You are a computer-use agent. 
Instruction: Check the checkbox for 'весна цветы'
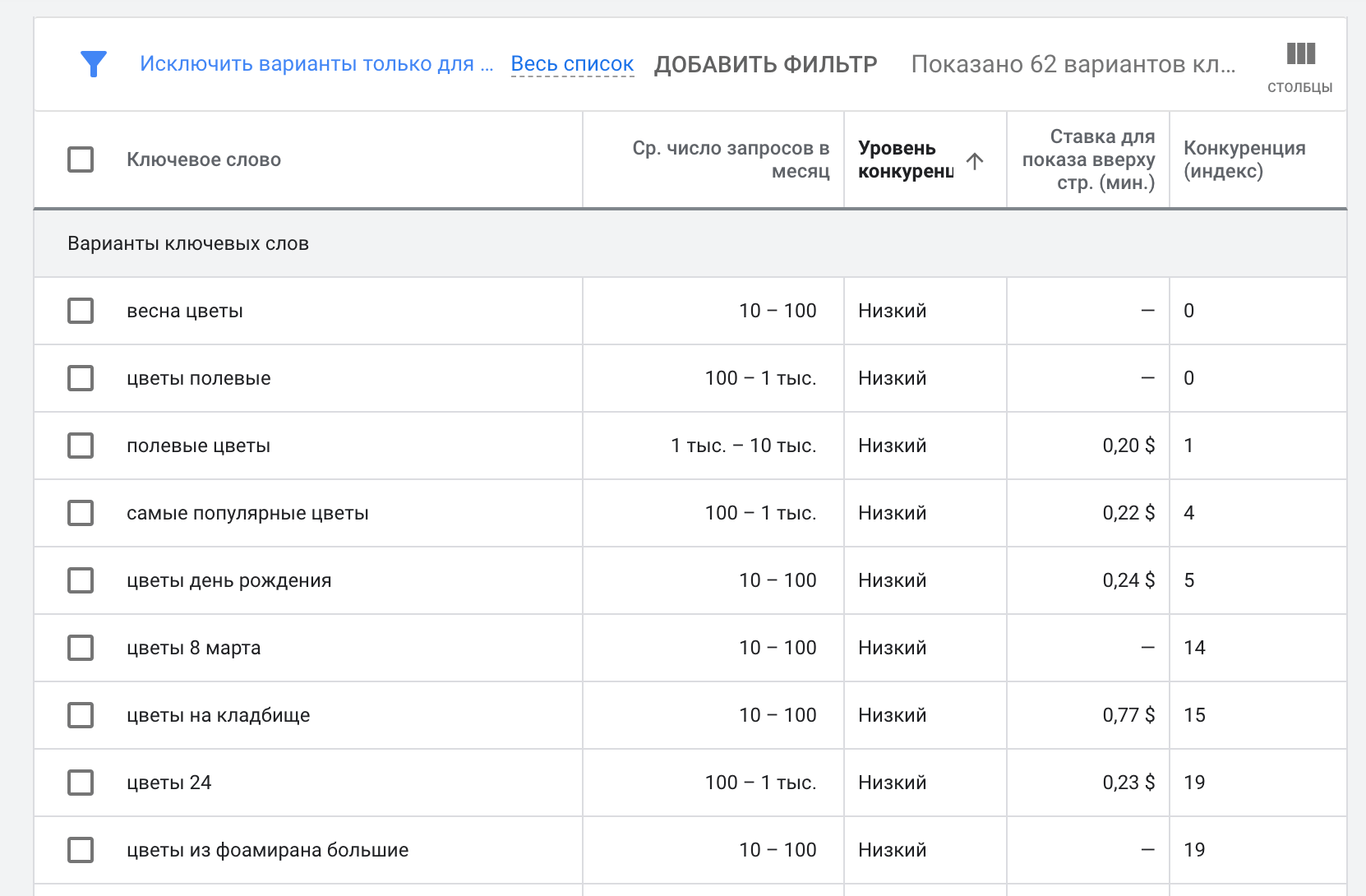pyautogui.click(x=80, y=311)
